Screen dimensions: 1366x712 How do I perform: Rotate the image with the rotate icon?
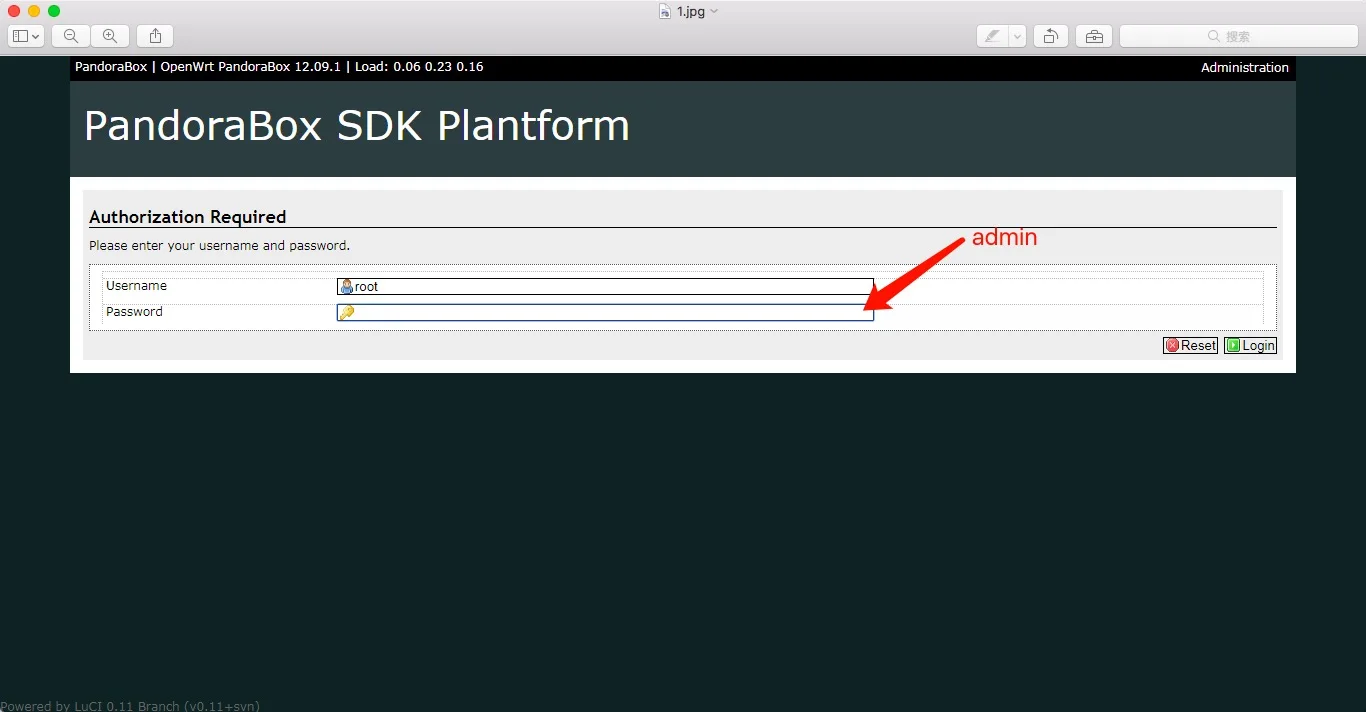pos(1051,36)
